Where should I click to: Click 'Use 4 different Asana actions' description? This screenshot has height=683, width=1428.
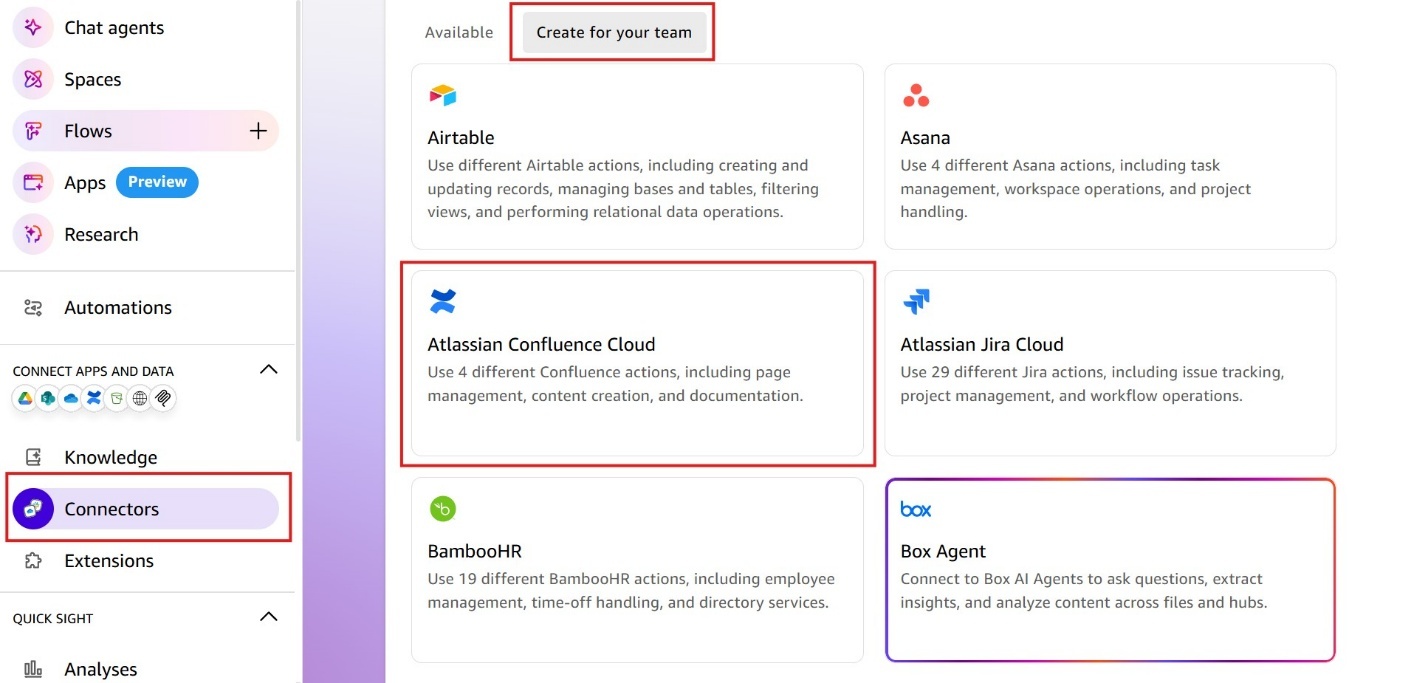[x=1076, y=189]
